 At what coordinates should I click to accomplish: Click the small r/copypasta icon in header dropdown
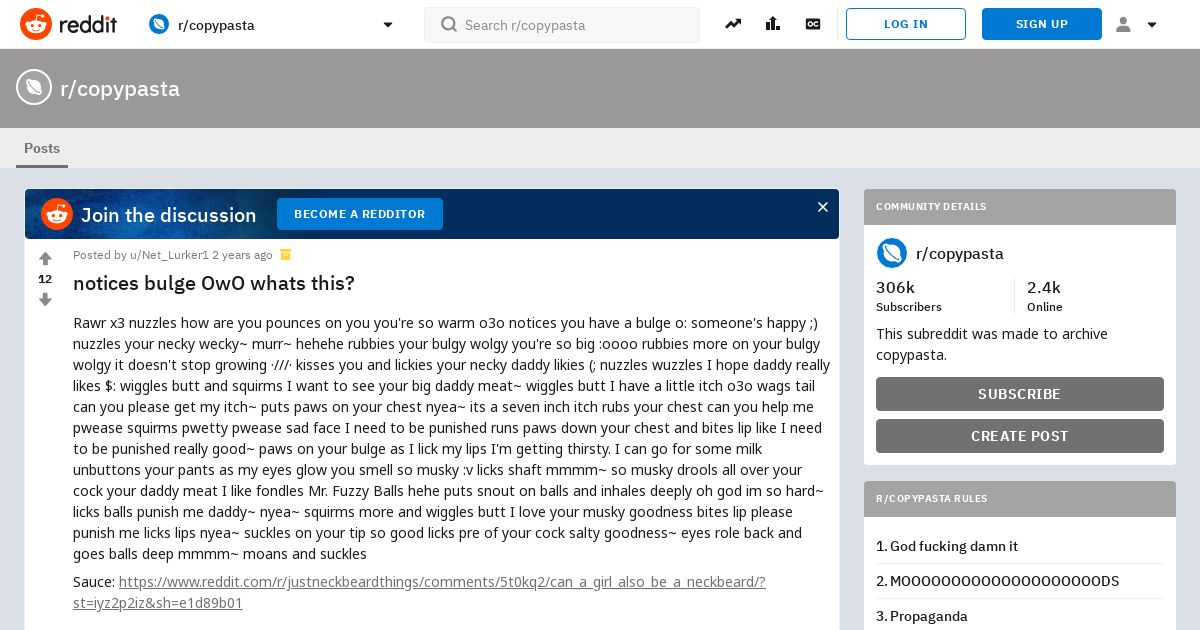coord(159,24)
